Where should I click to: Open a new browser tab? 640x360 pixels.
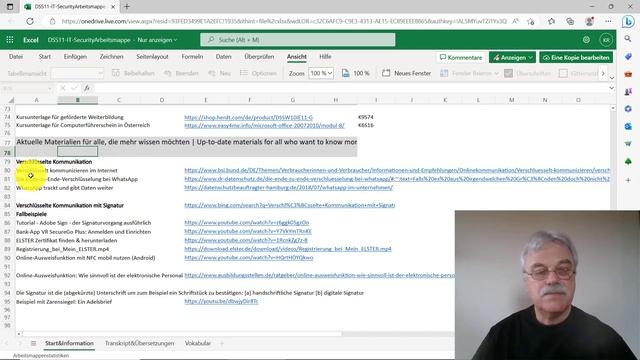(x=127, y=7)
